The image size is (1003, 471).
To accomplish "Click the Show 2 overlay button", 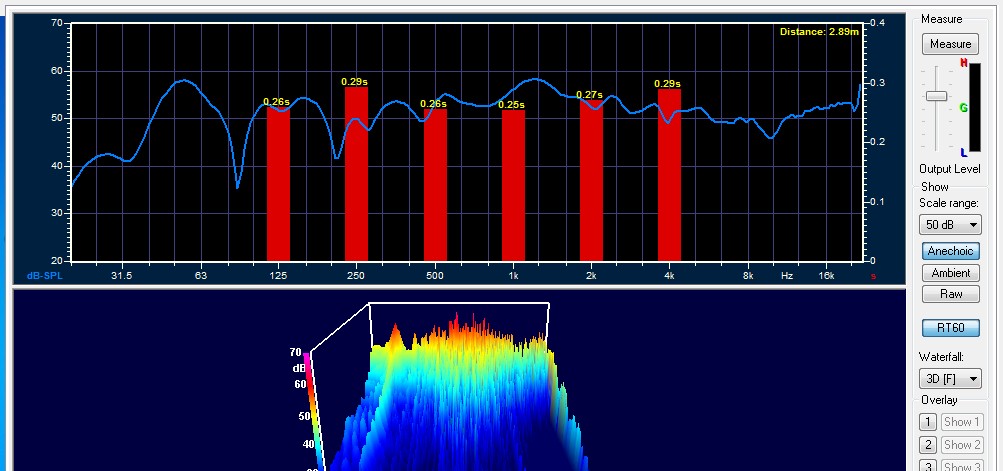I will click(963, 445).
